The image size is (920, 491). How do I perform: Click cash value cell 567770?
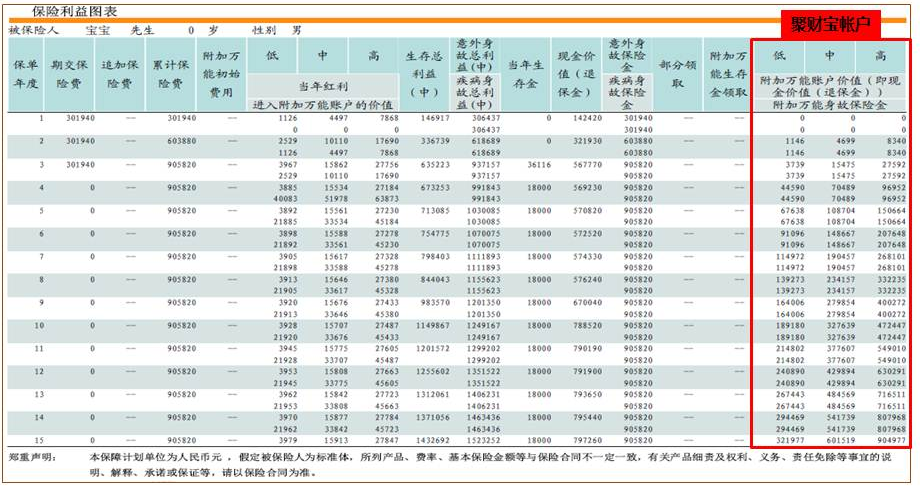[587, 165]
